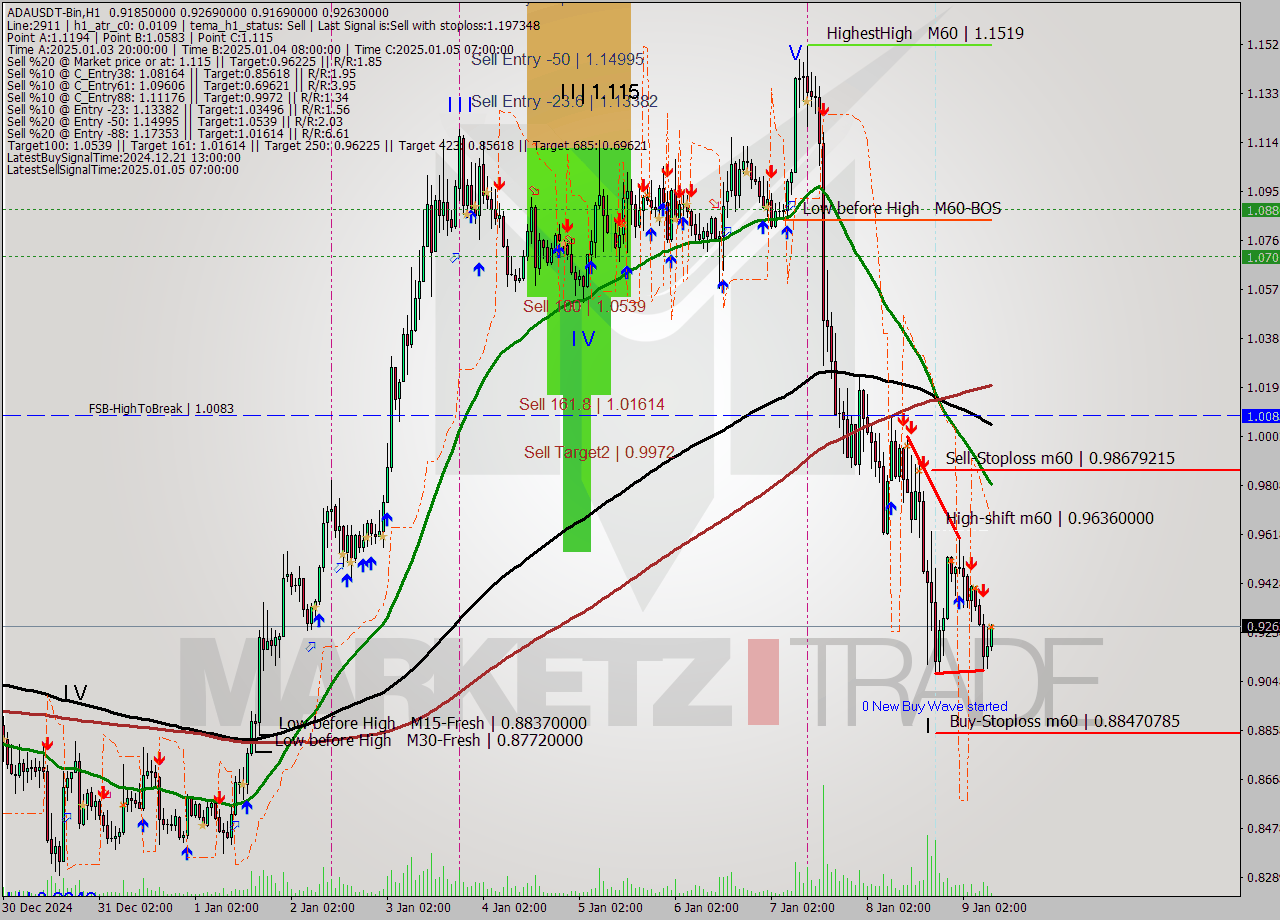
Task: Select the 'I I I 1.115' wave label
Action: [x=599, y=92]
